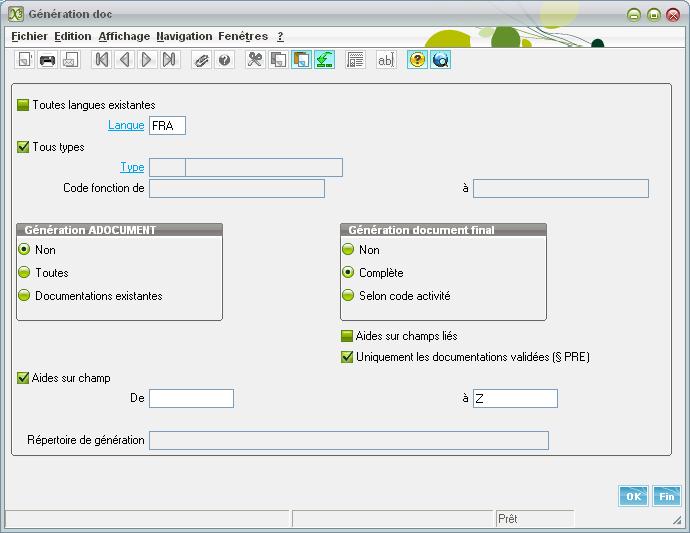Click the next record arrow icon

coord(147,60)
